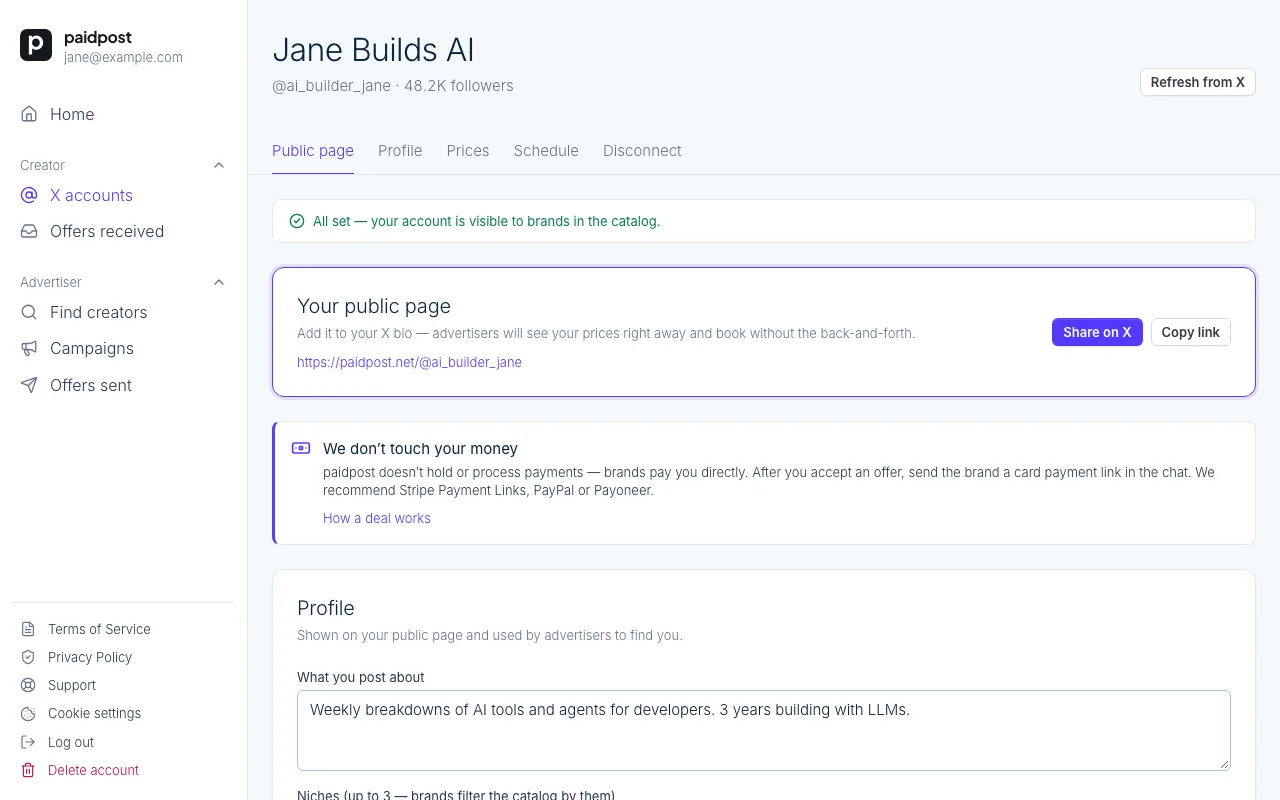The height and width of the screenshot is (800, 1280).
Task: Click the Delete account link
Action: tap(93, 770)
